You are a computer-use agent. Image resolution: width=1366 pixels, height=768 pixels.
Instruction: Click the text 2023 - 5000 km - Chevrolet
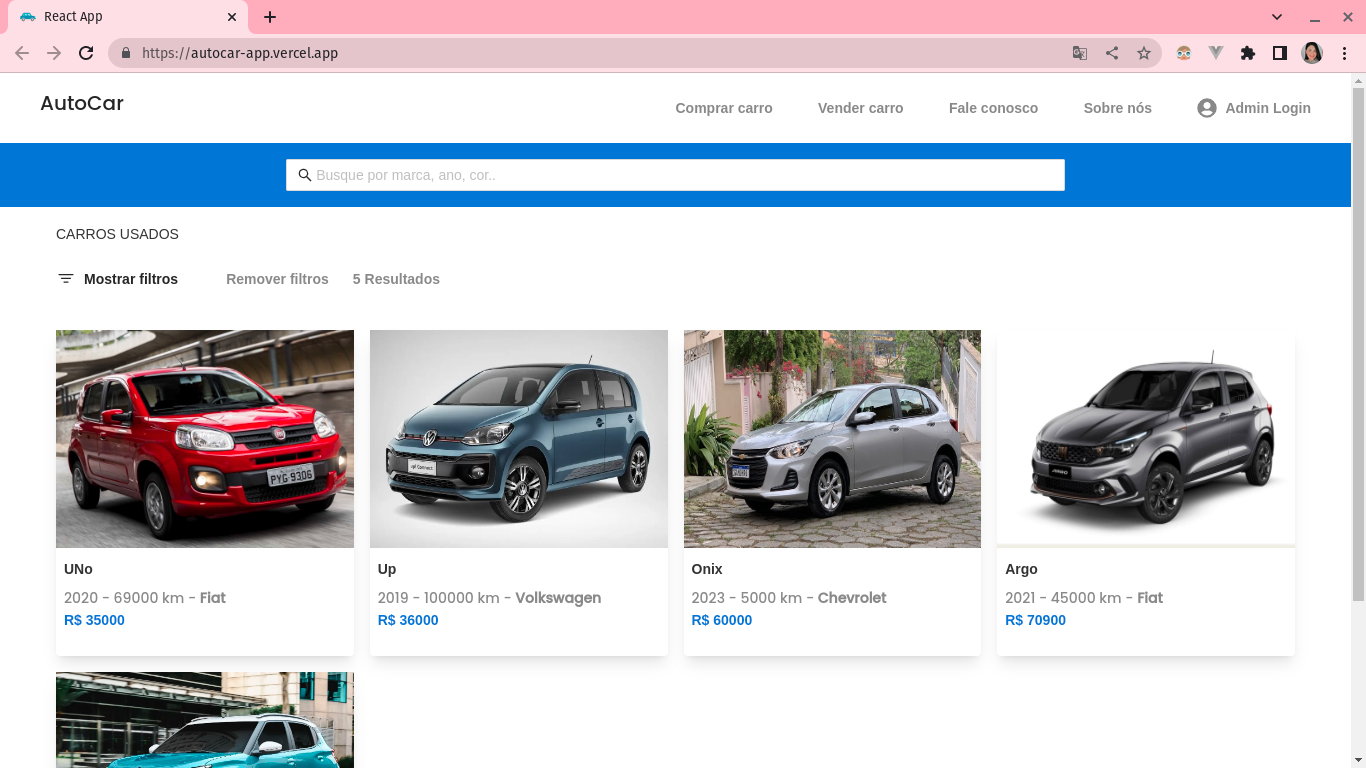[789, 598]
